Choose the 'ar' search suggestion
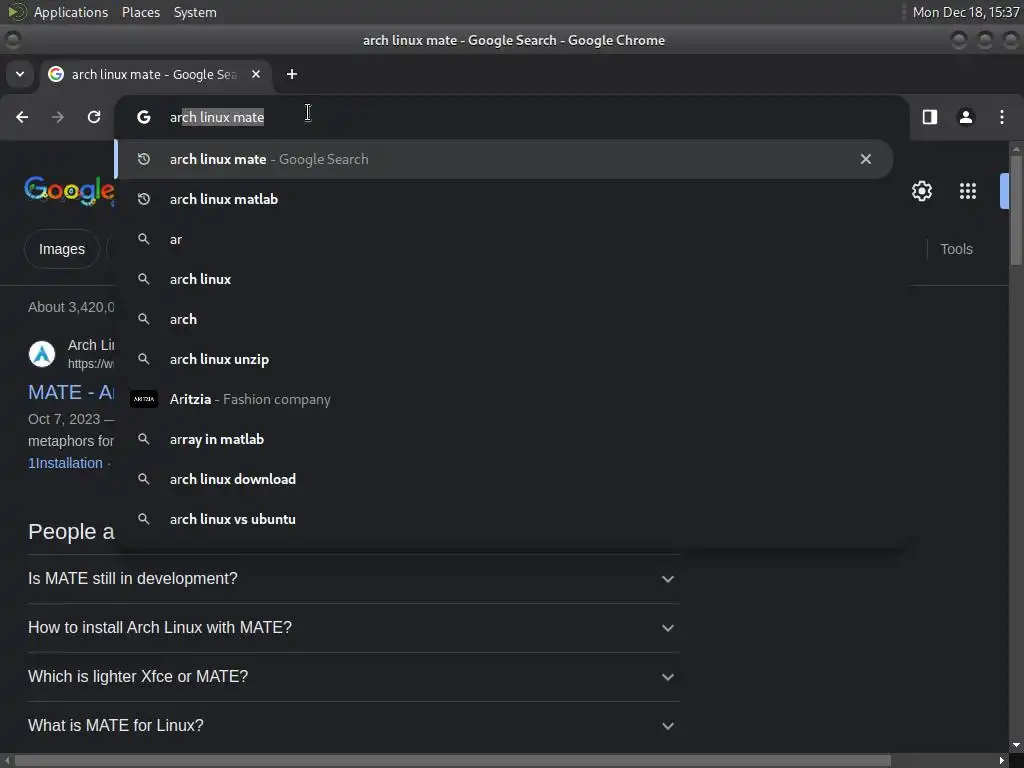The width and height of the screenshot is (1024, 768). 504,239
